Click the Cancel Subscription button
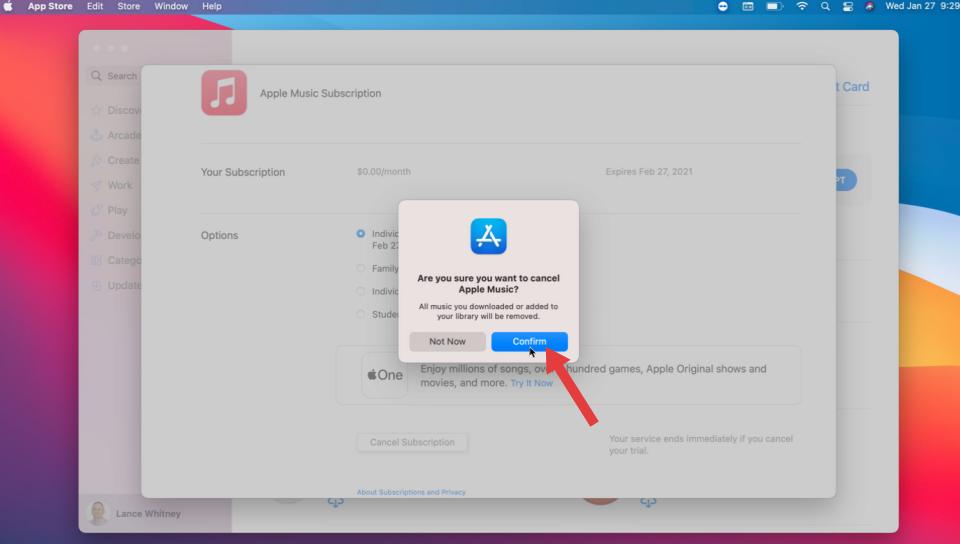The width and height of the screenshot is (960, 544). [x=412, y=442]
